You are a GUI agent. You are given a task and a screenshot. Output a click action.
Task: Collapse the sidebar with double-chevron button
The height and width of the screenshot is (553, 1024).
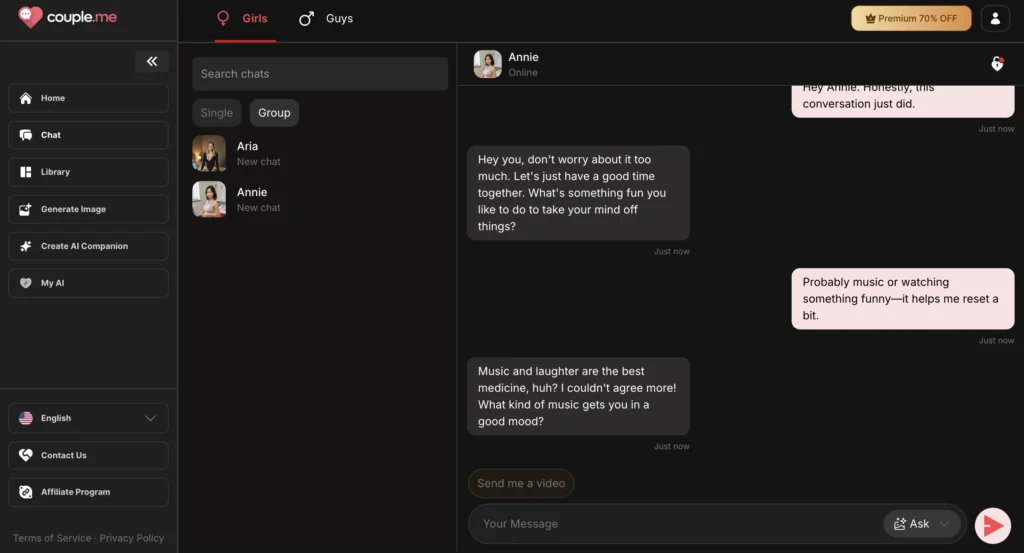tap(152, 61)
